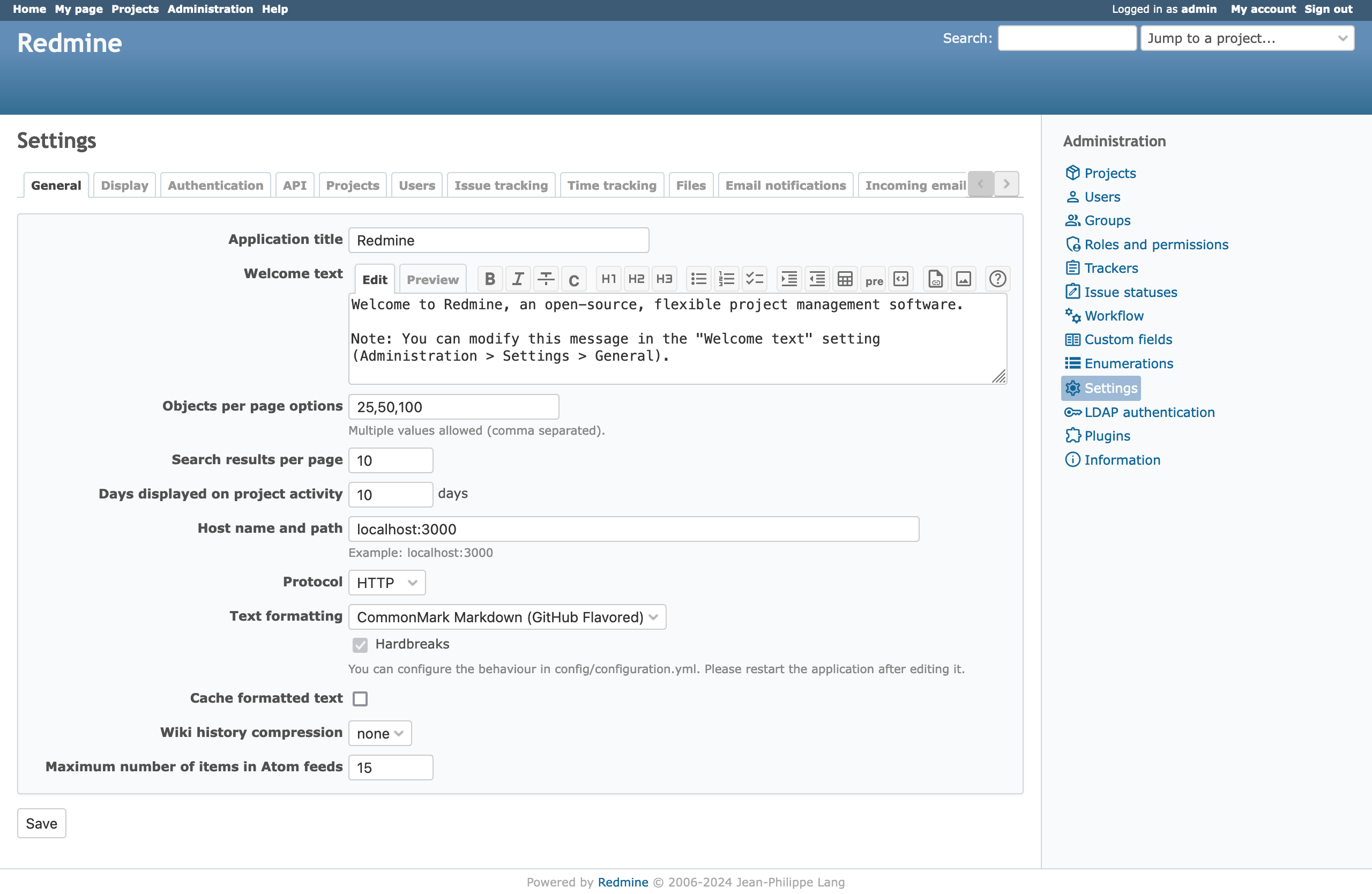Switch to the API tab
The image size is (1372, 894).
coord(295,185)
